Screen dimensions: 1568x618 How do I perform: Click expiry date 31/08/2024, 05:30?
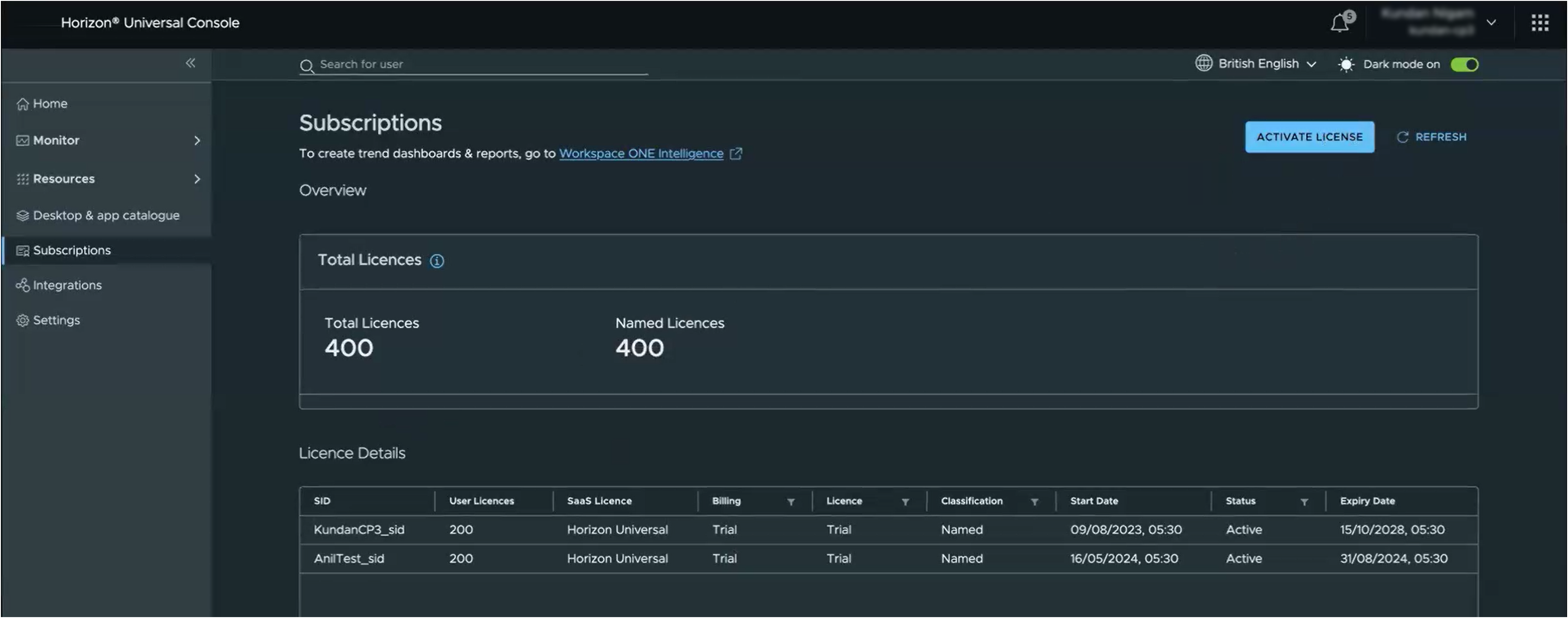click(x=1394, y=558)
